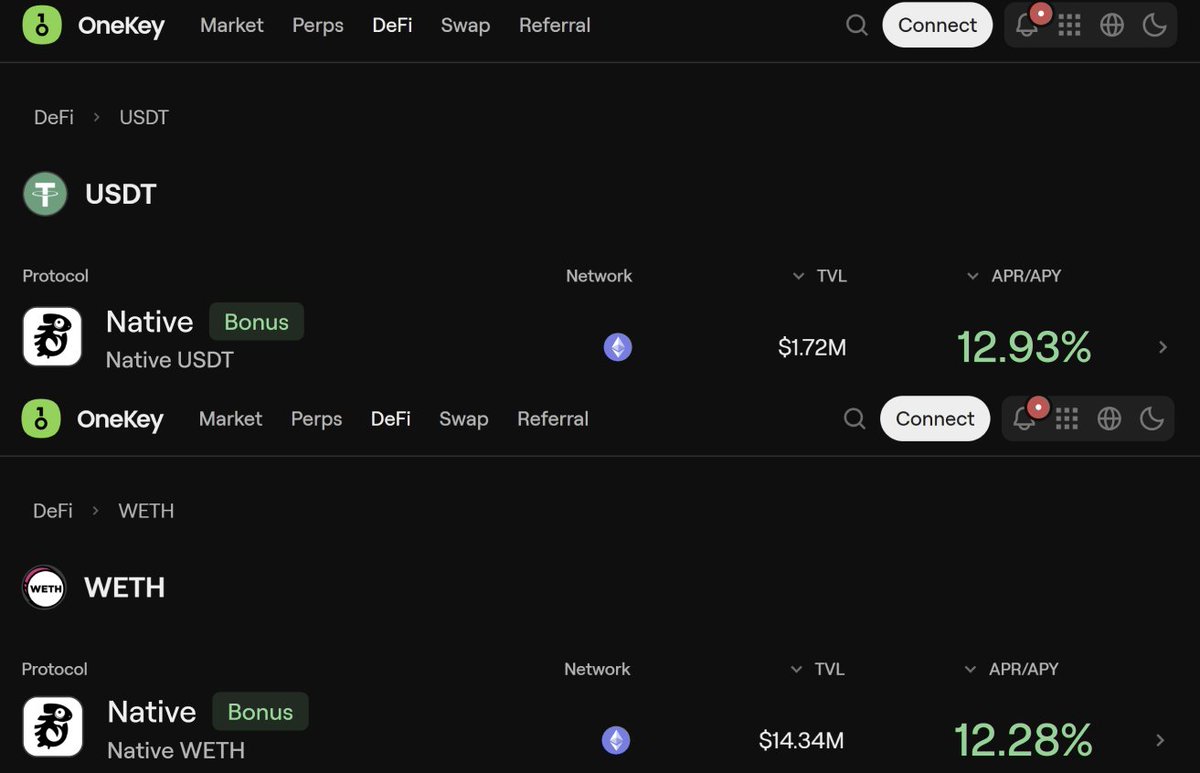Click the Network column header in WETH table
The image size is (1200, 773).
[x=597, y=669]
